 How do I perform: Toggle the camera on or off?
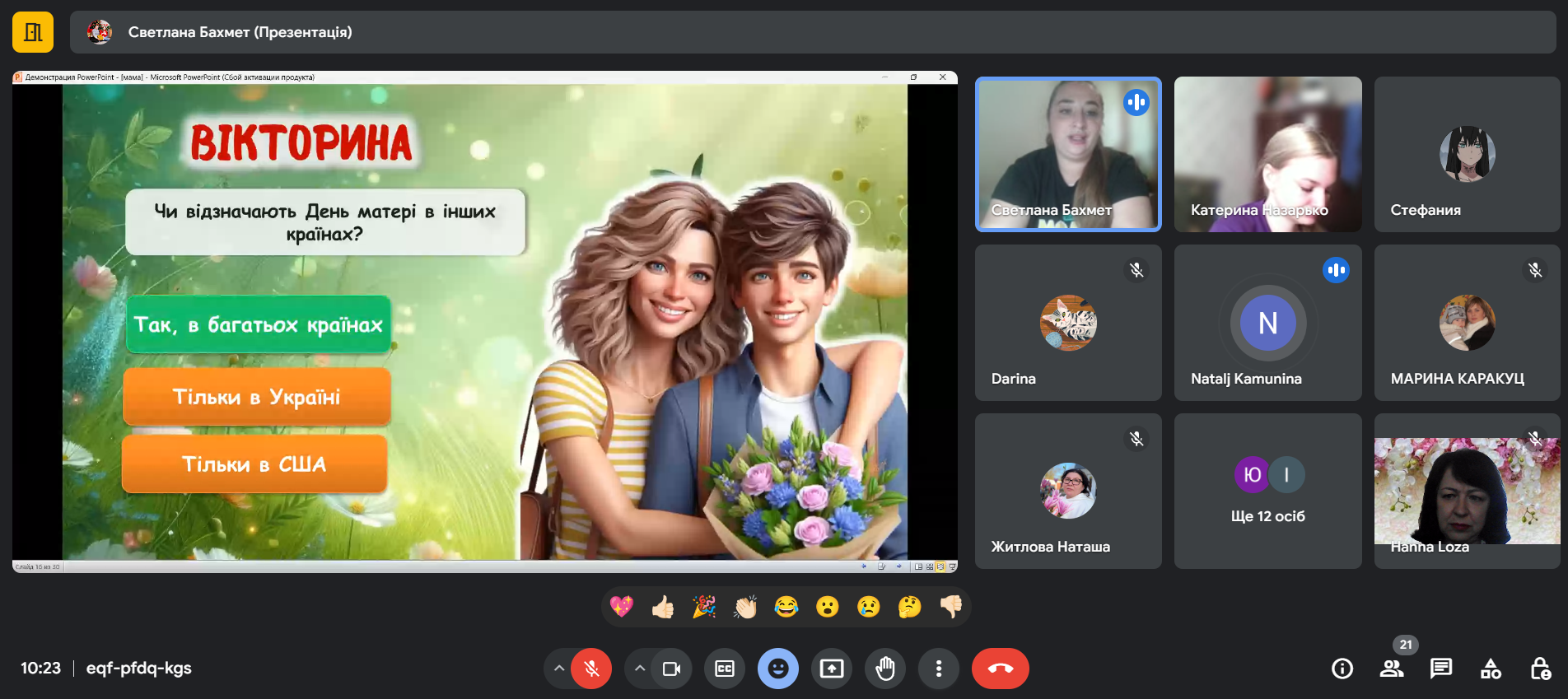[x=671, y=669]
